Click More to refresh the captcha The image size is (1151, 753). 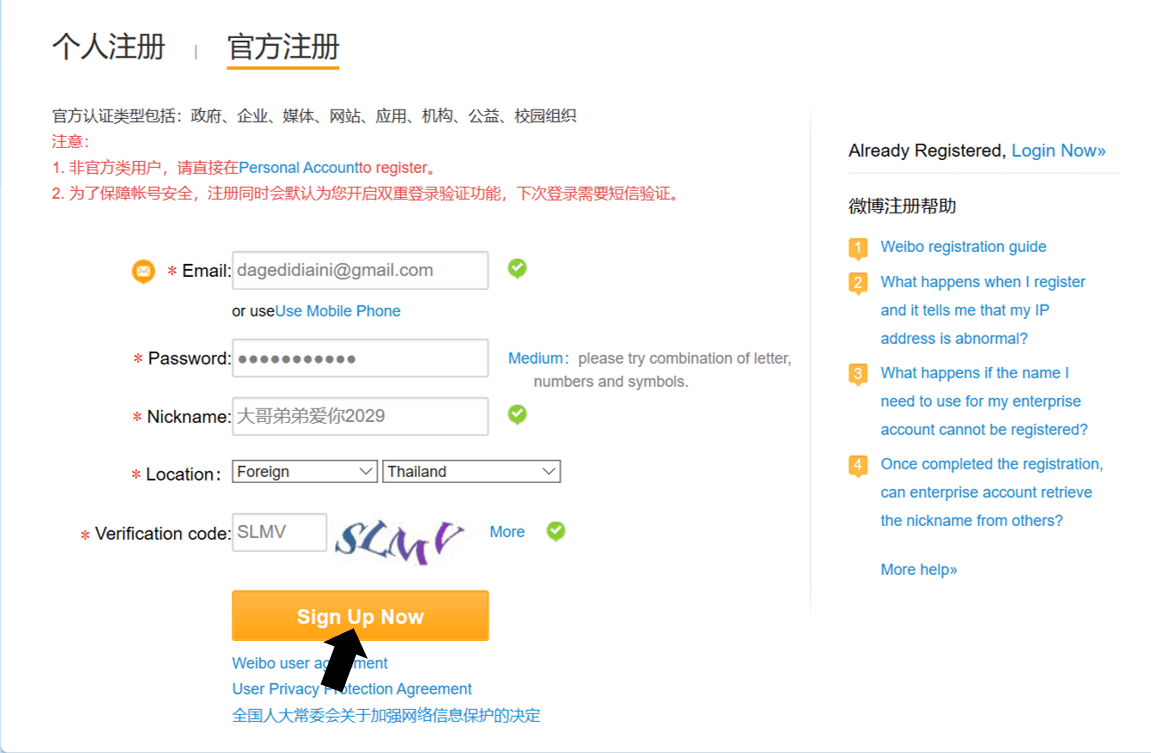pos(507,531)
